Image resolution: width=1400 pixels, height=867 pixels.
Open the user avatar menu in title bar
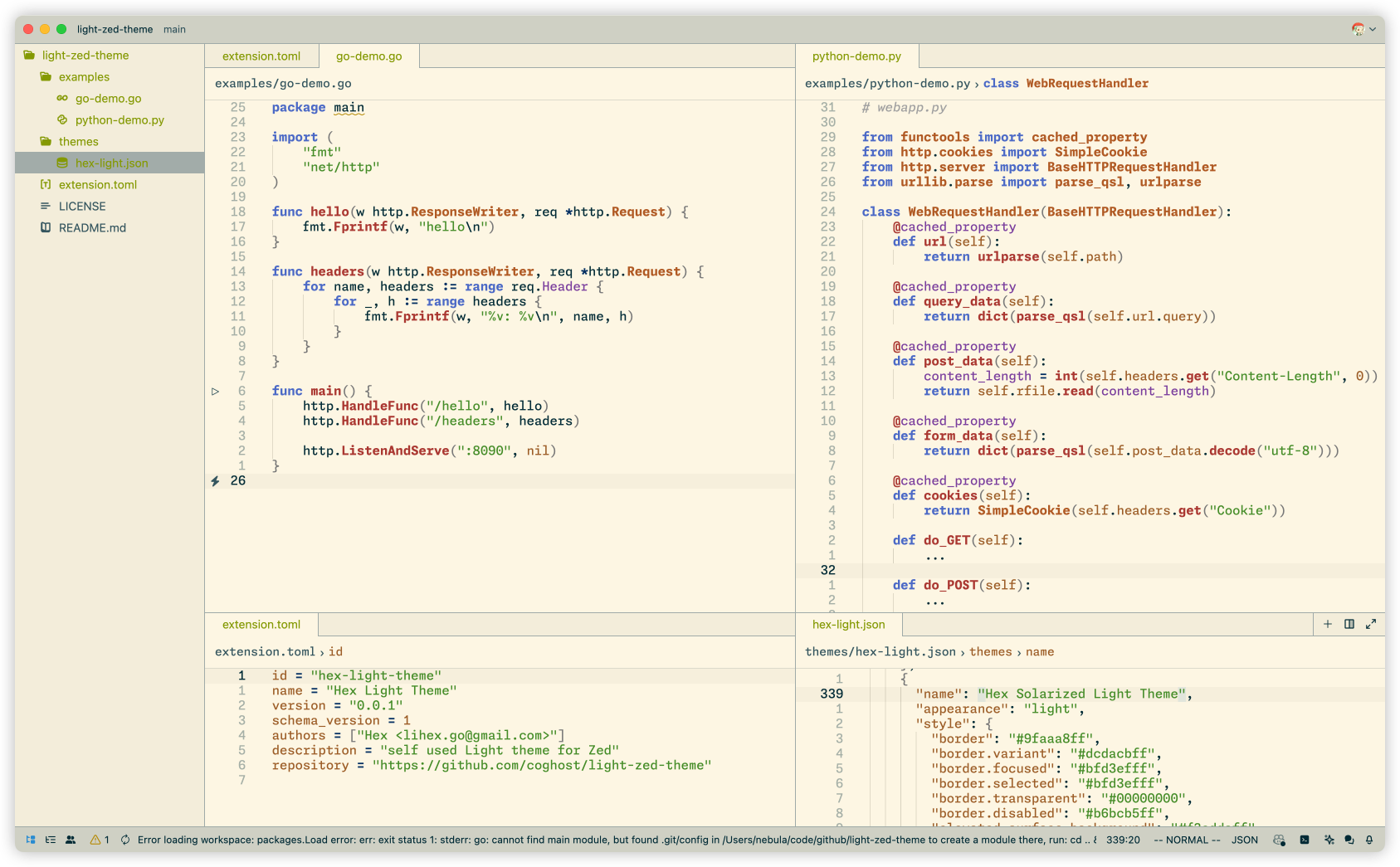coord(1363,29)
